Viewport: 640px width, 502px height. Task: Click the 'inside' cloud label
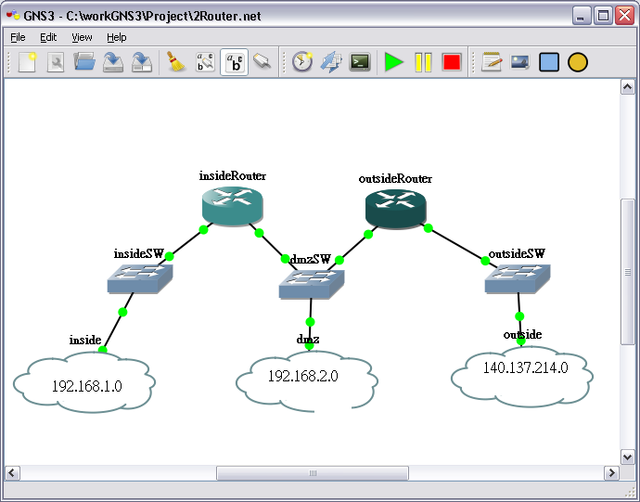point(85,340)
